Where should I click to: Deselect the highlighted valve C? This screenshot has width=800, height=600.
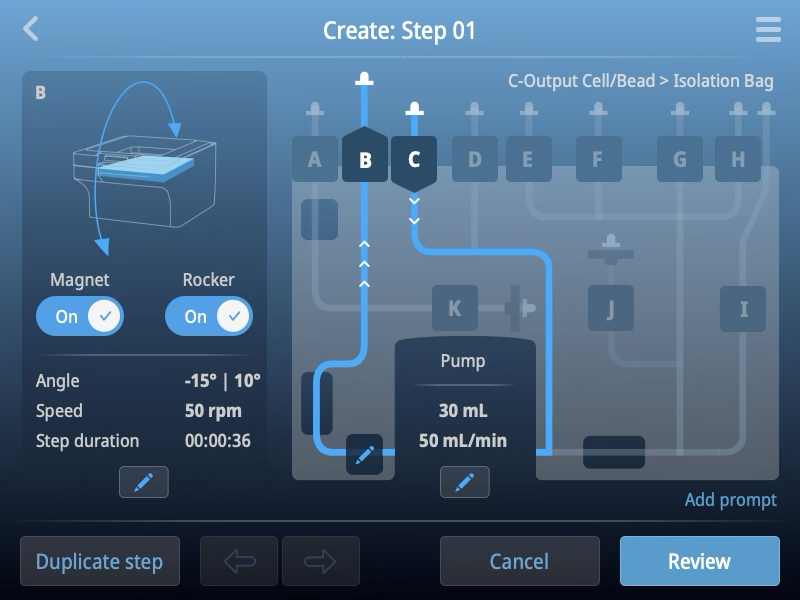414,158
